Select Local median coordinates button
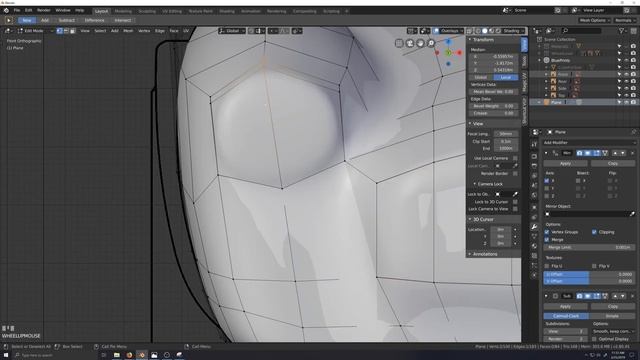The image size is (640, 360). (x=506, y=77)
